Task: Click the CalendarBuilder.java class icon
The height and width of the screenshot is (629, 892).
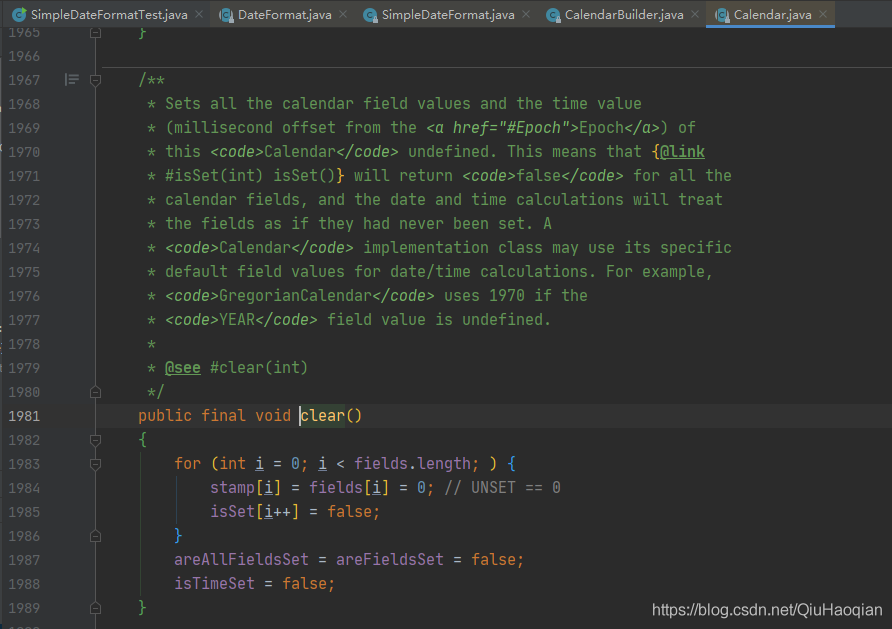Action: coord(552,15)
